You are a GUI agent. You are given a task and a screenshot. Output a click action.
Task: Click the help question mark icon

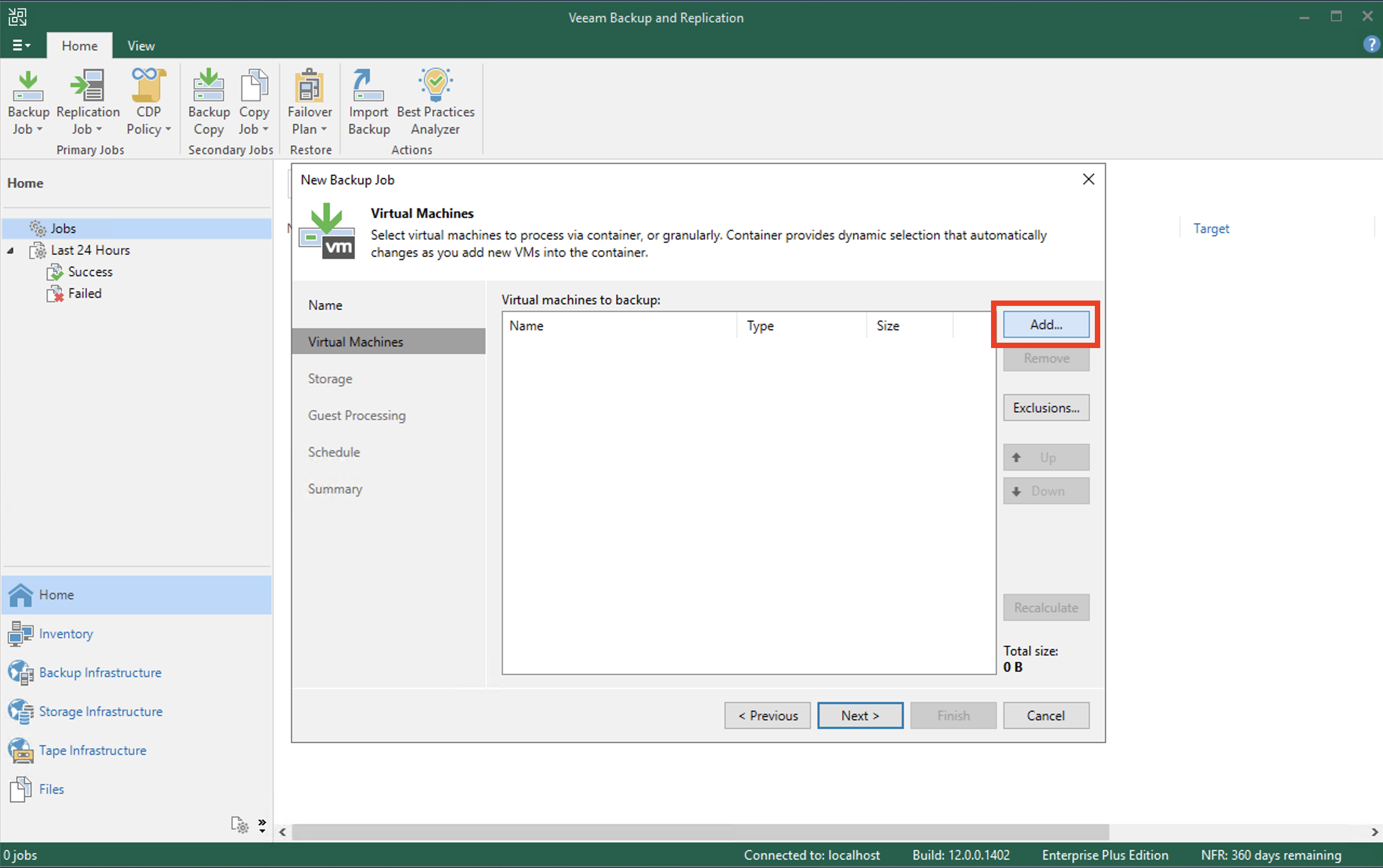click(x=1371, y=44)
